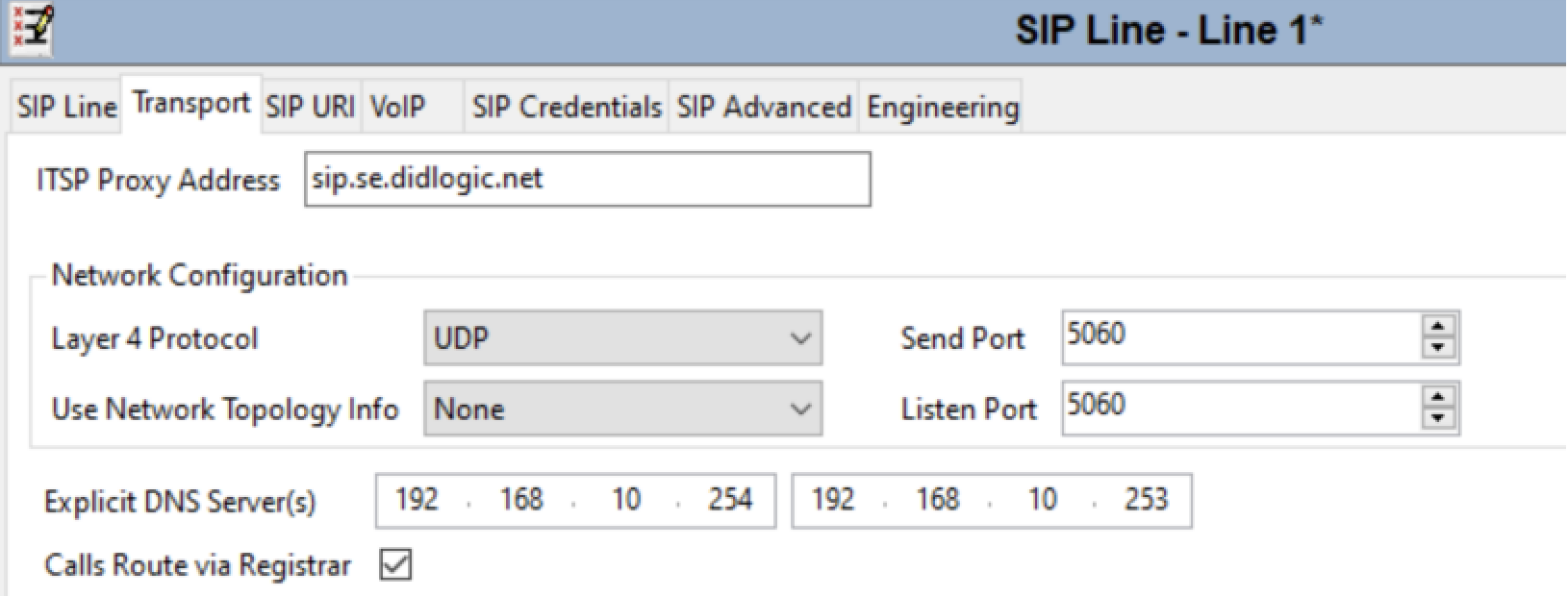1568x596 pixels.
Task: Open the Engineering tab
Action: click(942, 107)
